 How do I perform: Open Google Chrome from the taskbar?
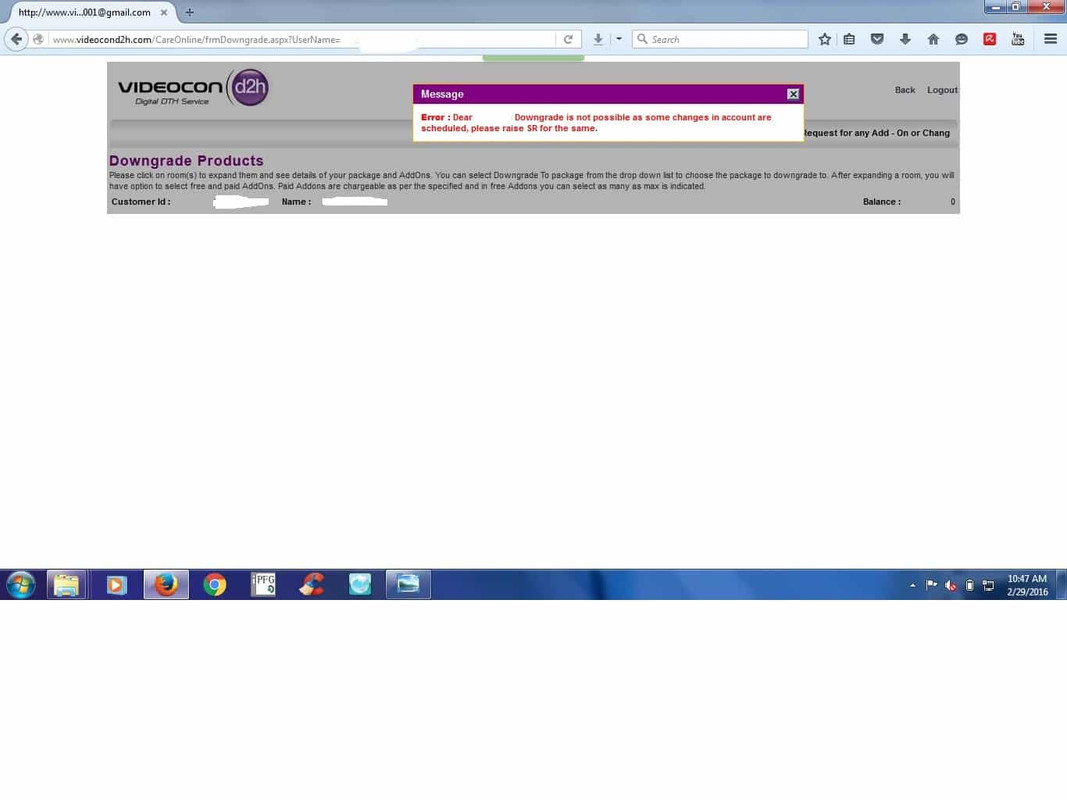pos(215,585)
